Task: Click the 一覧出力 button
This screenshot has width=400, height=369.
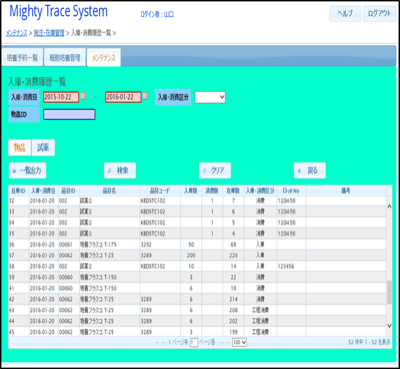Action: coord(27,171)
